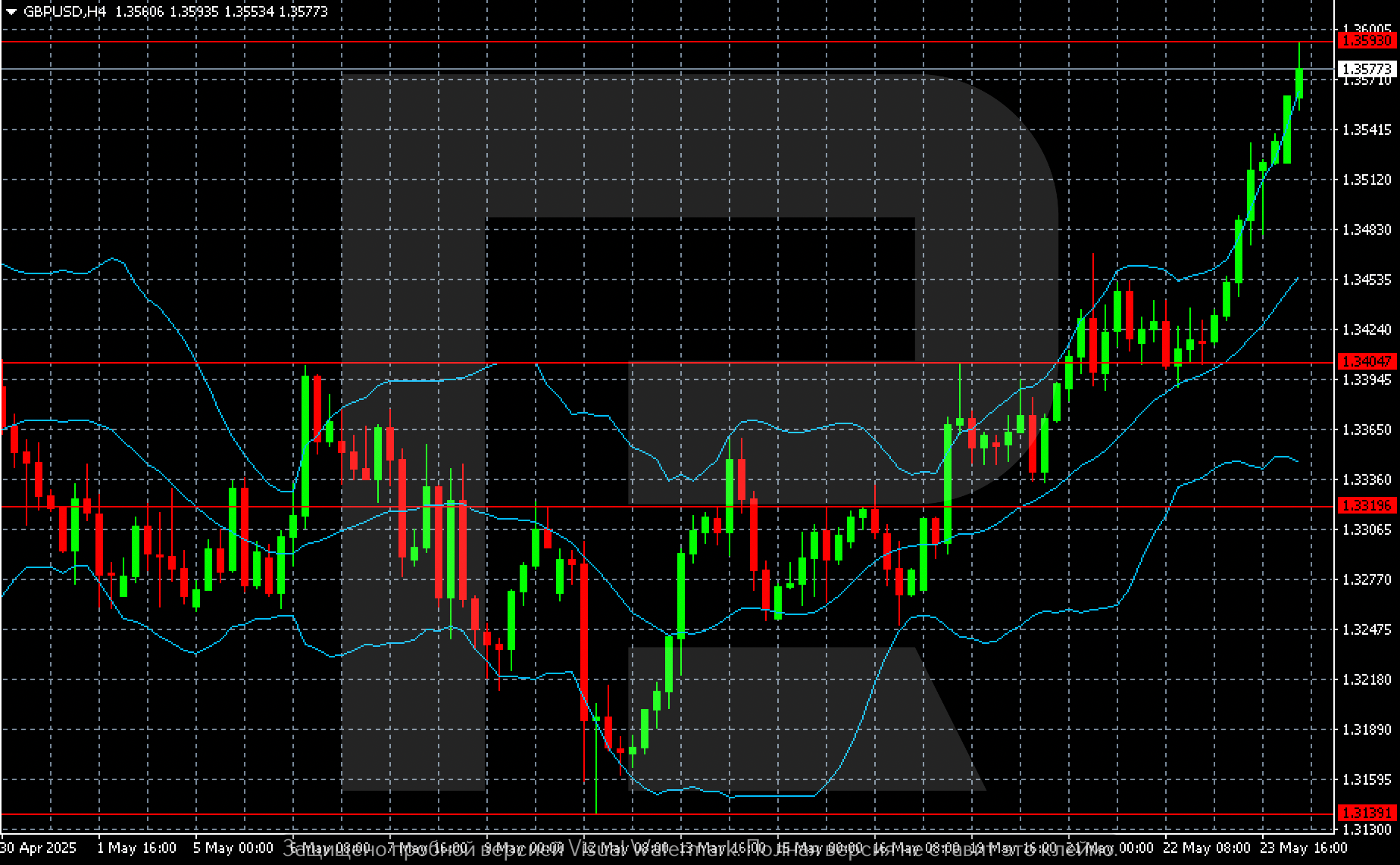
Task: Click the OHLC values text after GBPUSD,H4
Action: (x=221, y=12)
